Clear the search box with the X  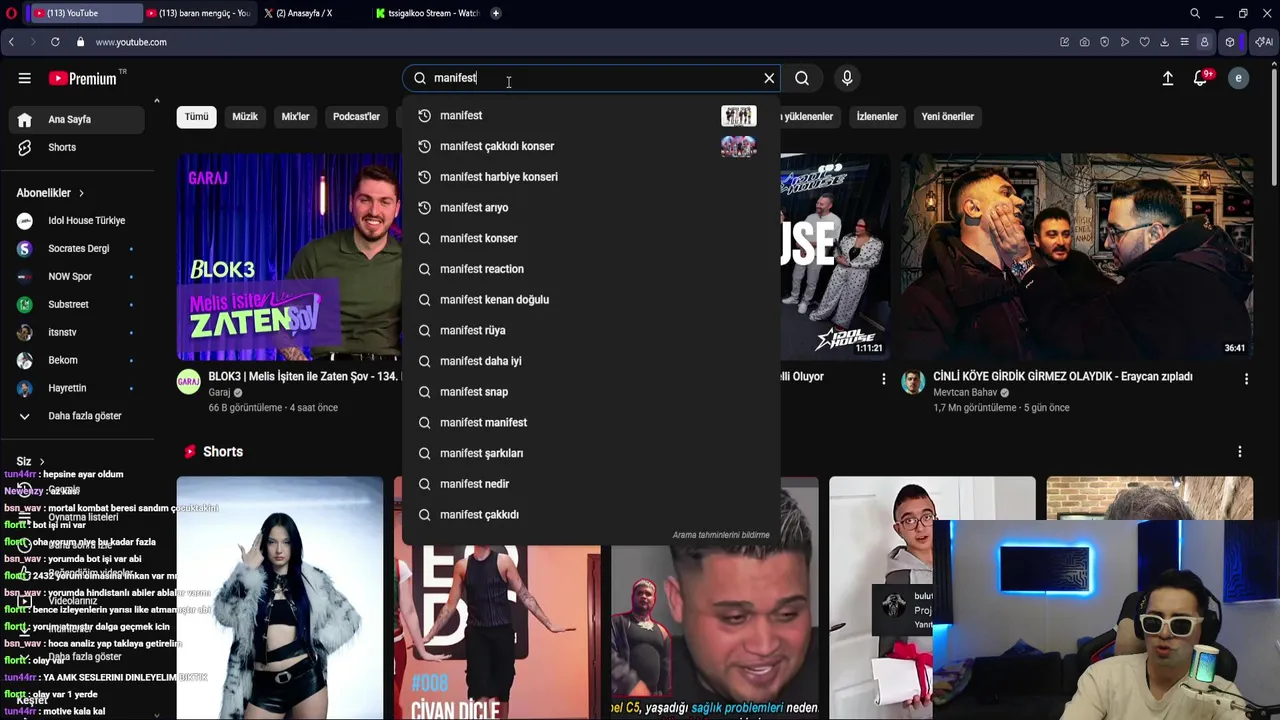pos(769,78)
